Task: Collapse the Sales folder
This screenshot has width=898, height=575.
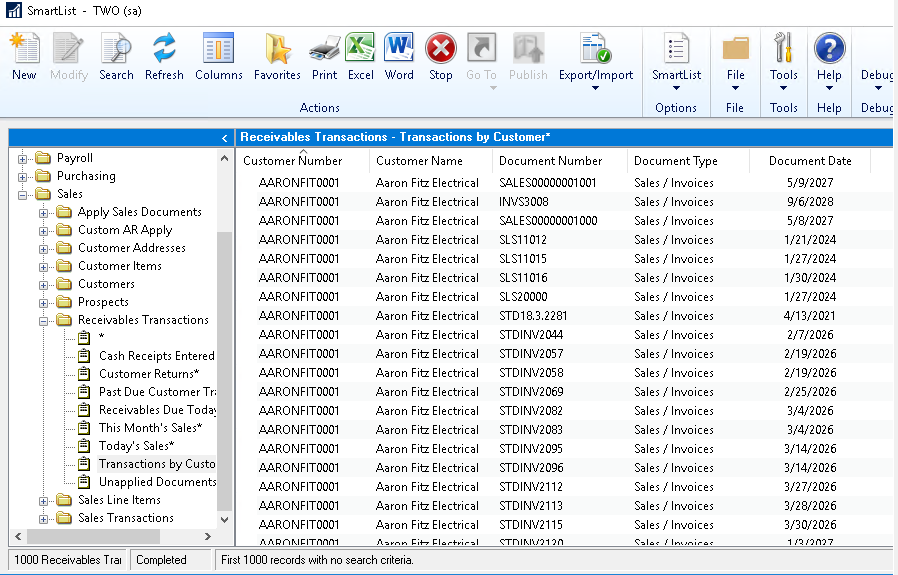Action: click(x=22, y=195)
